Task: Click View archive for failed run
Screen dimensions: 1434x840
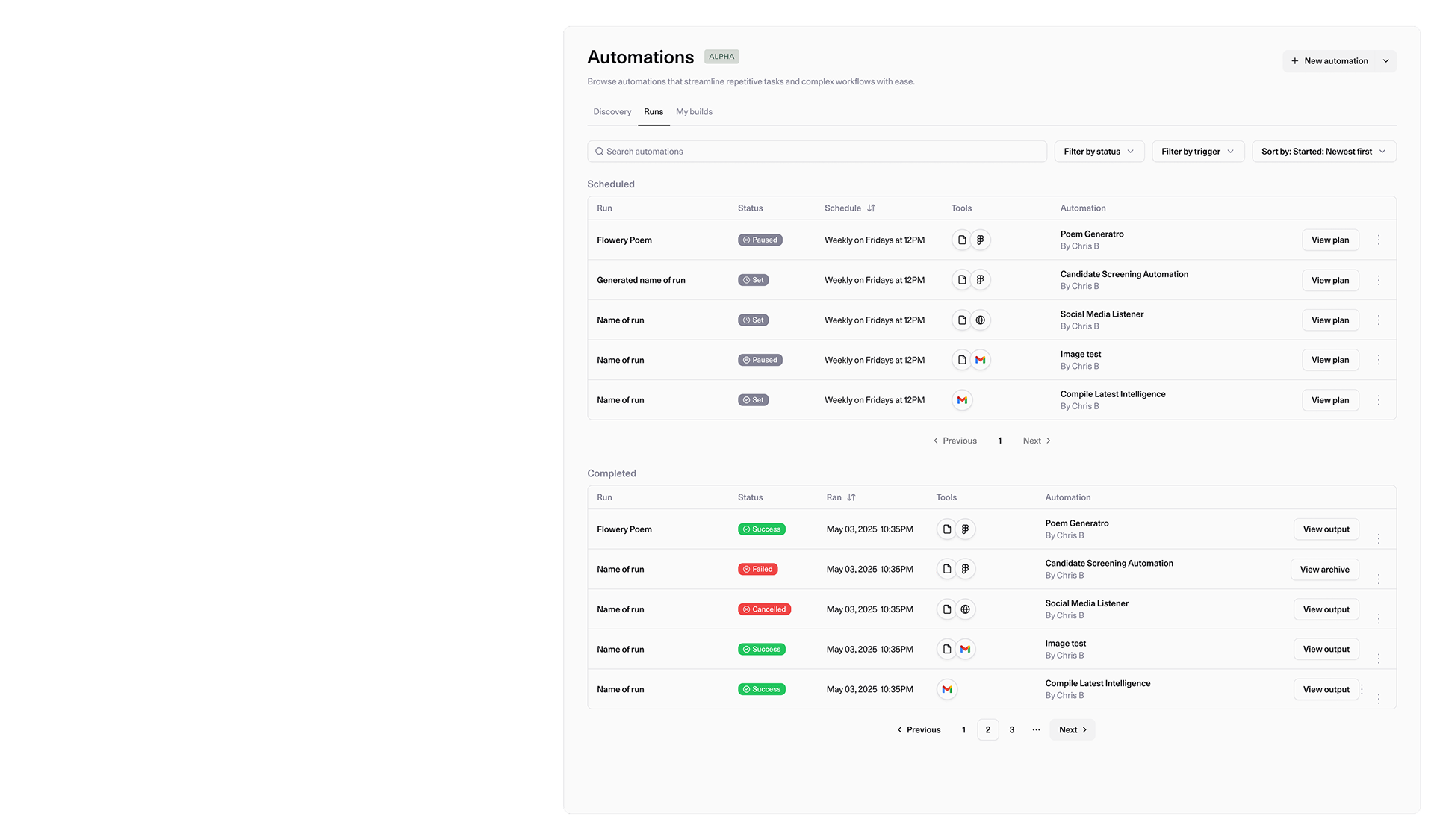Action: (1324, 570)
